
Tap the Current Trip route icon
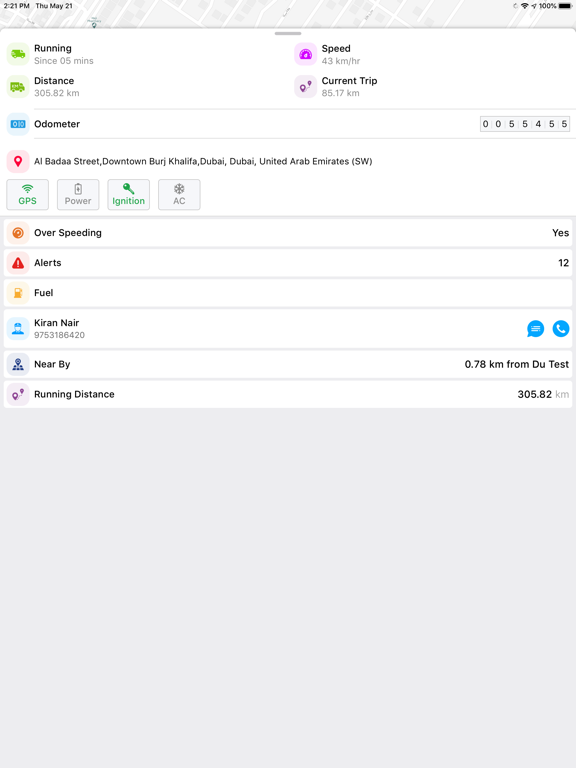coord(305,87)
